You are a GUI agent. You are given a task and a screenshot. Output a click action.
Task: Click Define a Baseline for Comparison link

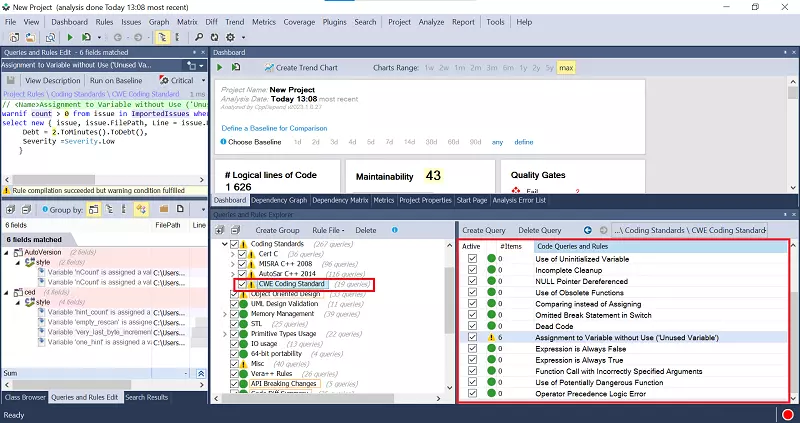pos(274,128)
